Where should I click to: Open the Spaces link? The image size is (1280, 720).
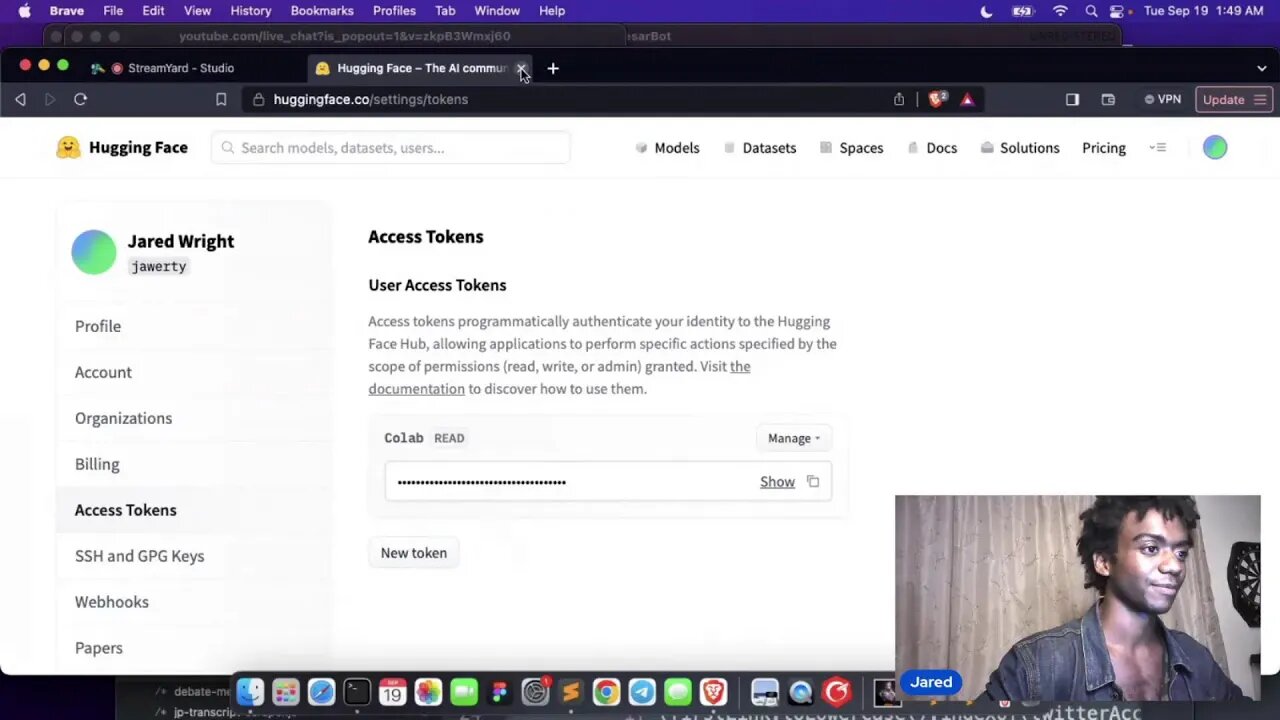851,147
